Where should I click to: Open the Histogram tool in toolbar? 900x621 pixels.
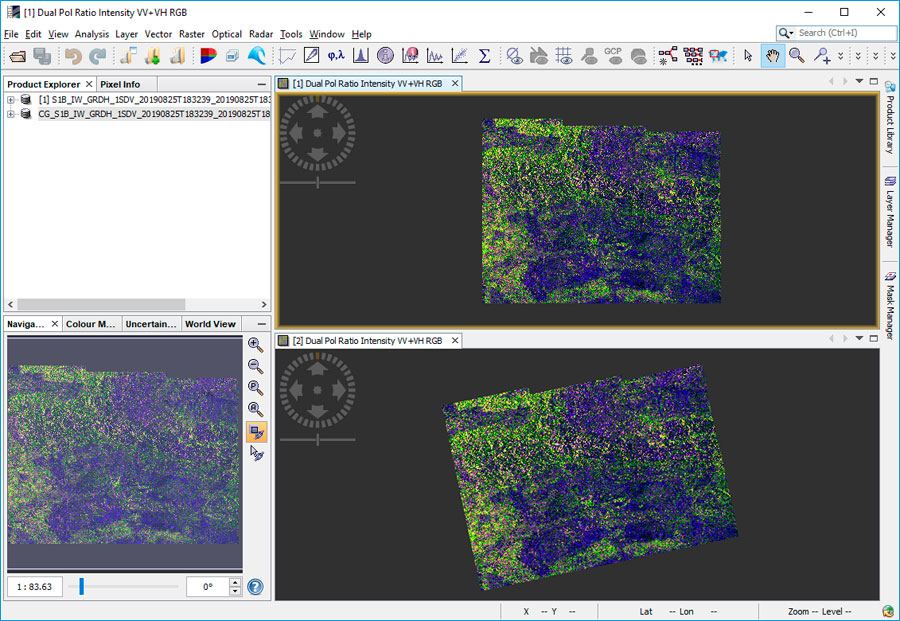tap(360, 56)
